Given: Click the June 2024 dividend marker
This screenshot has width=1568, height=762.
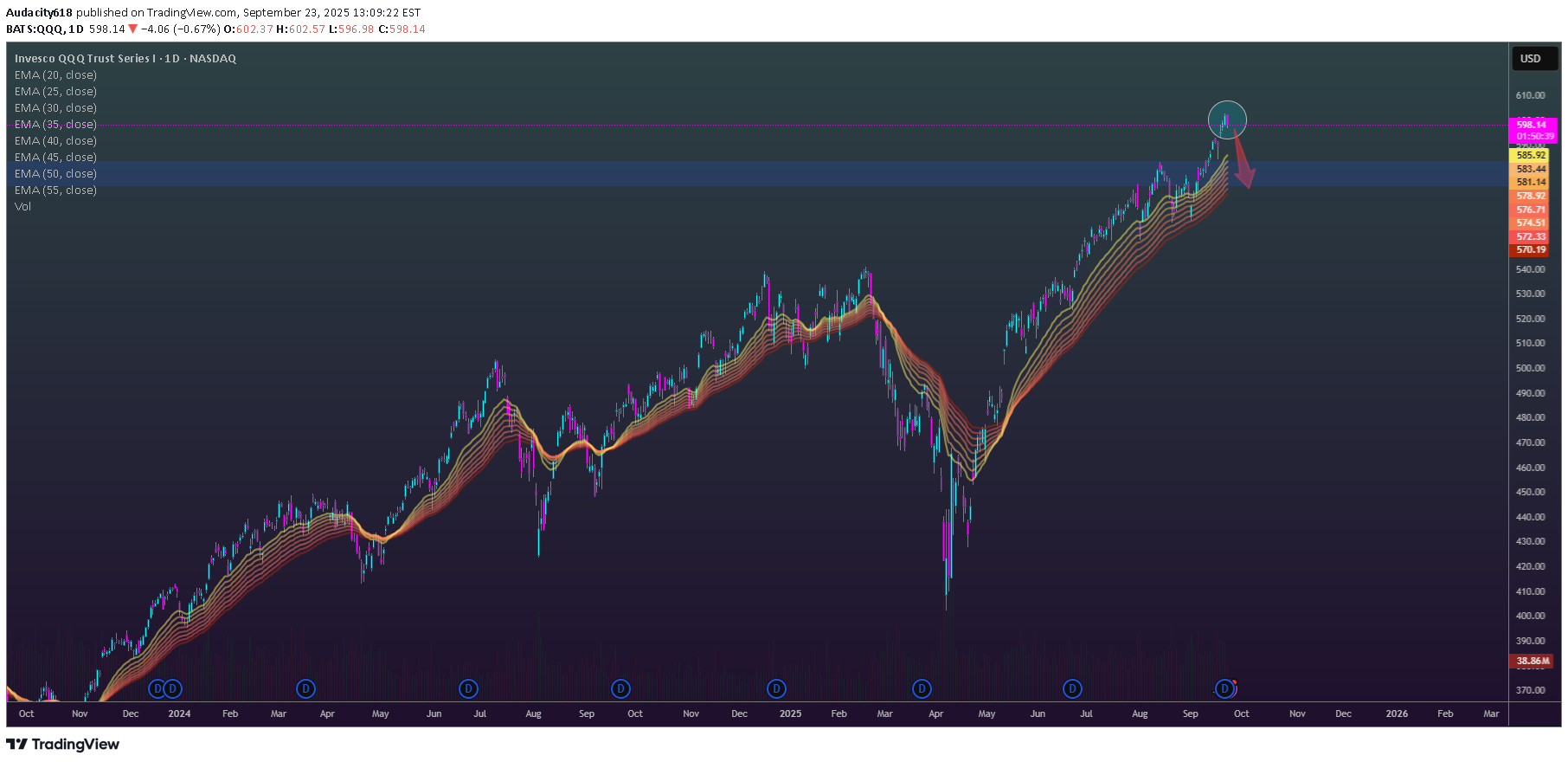Looking at the screenshot, I should tap(468, 689).
